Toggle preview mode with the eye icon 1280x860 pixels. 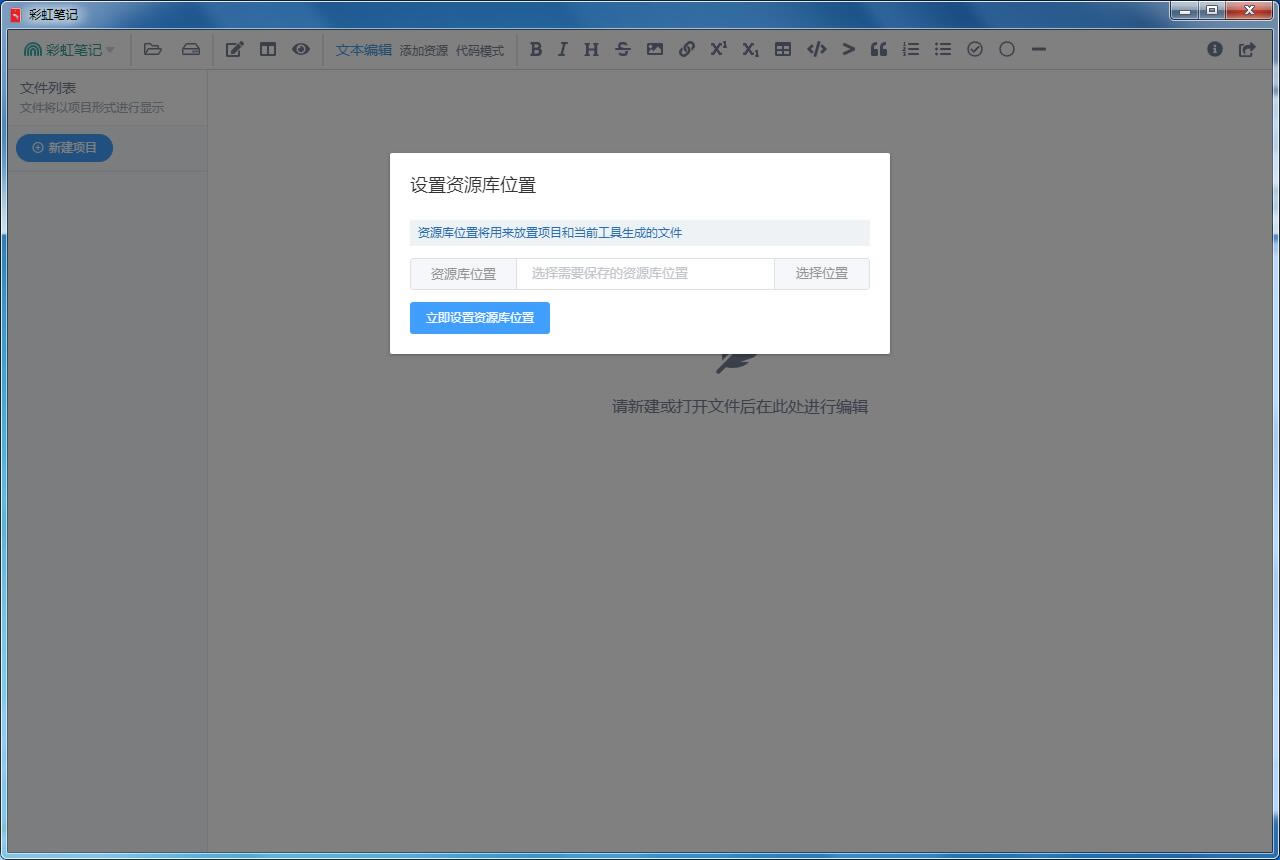[x=301, y=49]
